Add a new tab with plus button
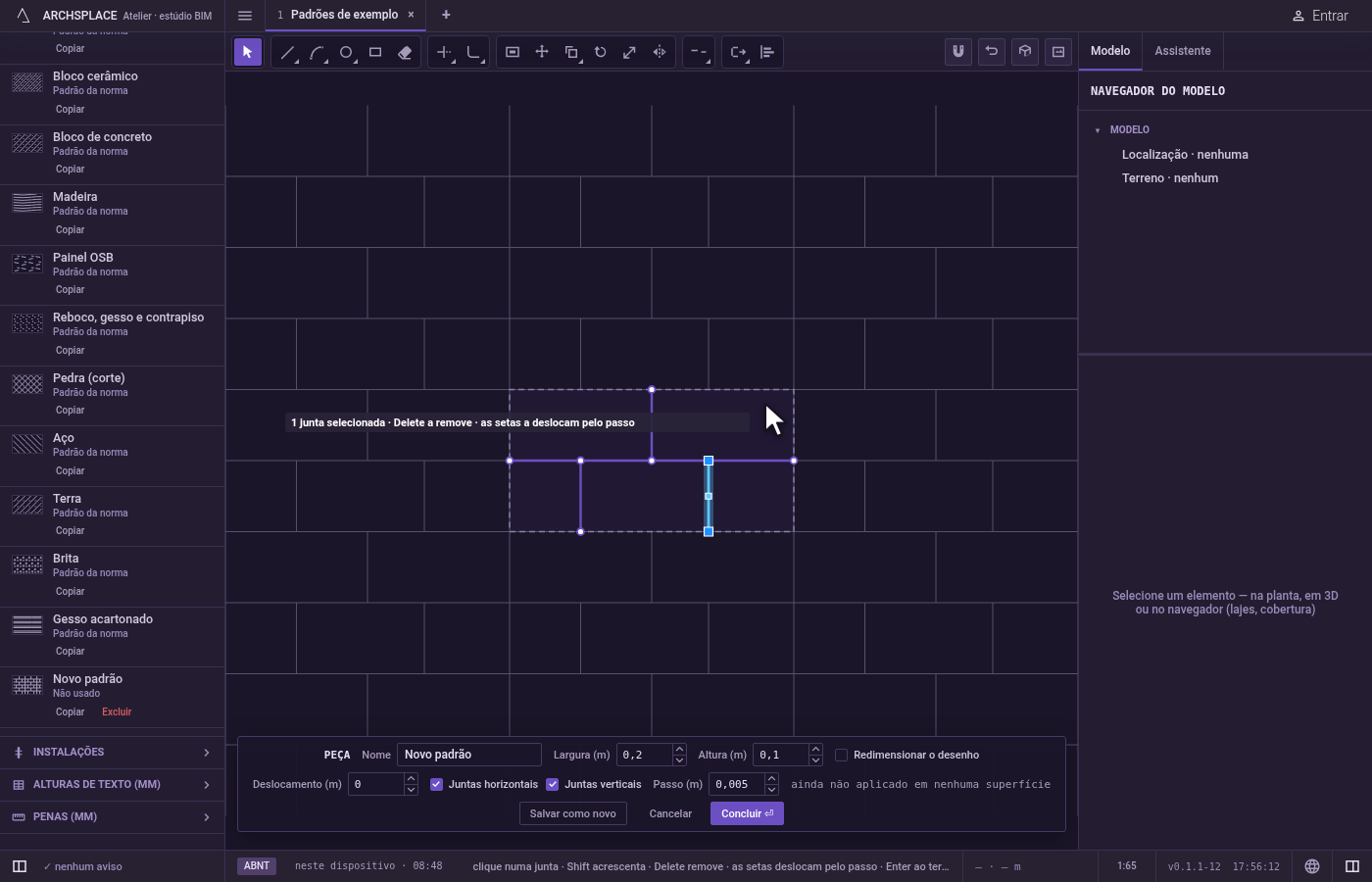 click(x=446, y=15)
